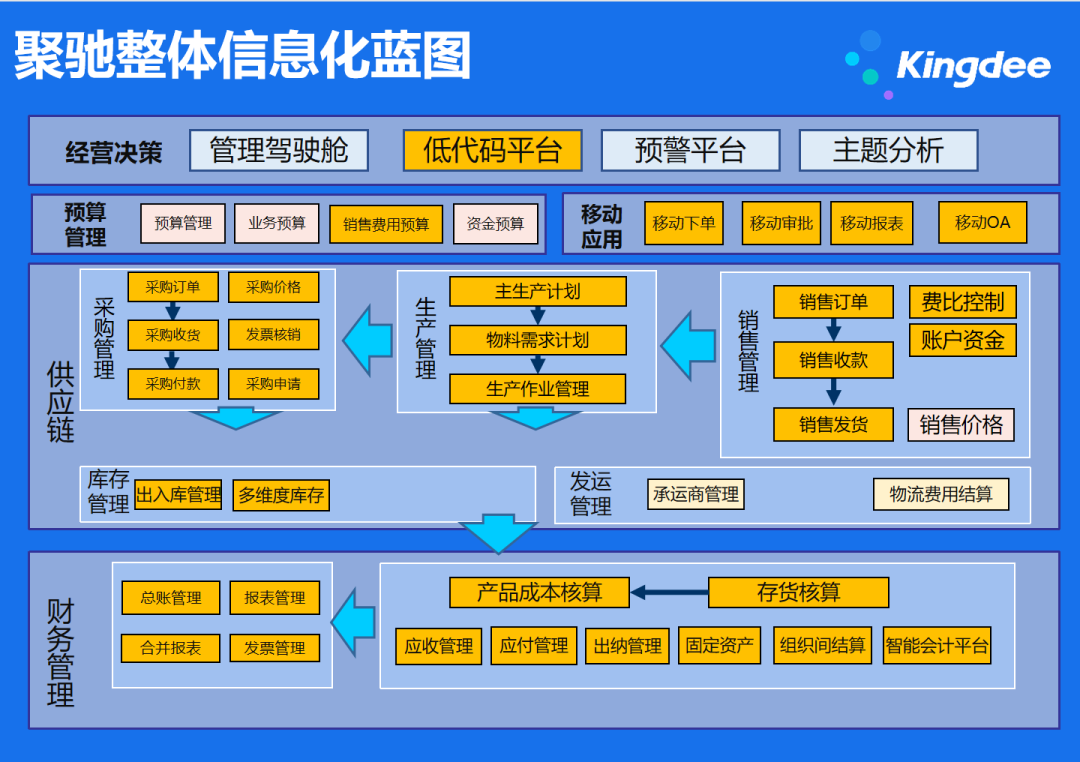The width and height of the screenshot is (1080, 762).
Task: Open the 管理驾驶舱 module
Action: (279, 150)
